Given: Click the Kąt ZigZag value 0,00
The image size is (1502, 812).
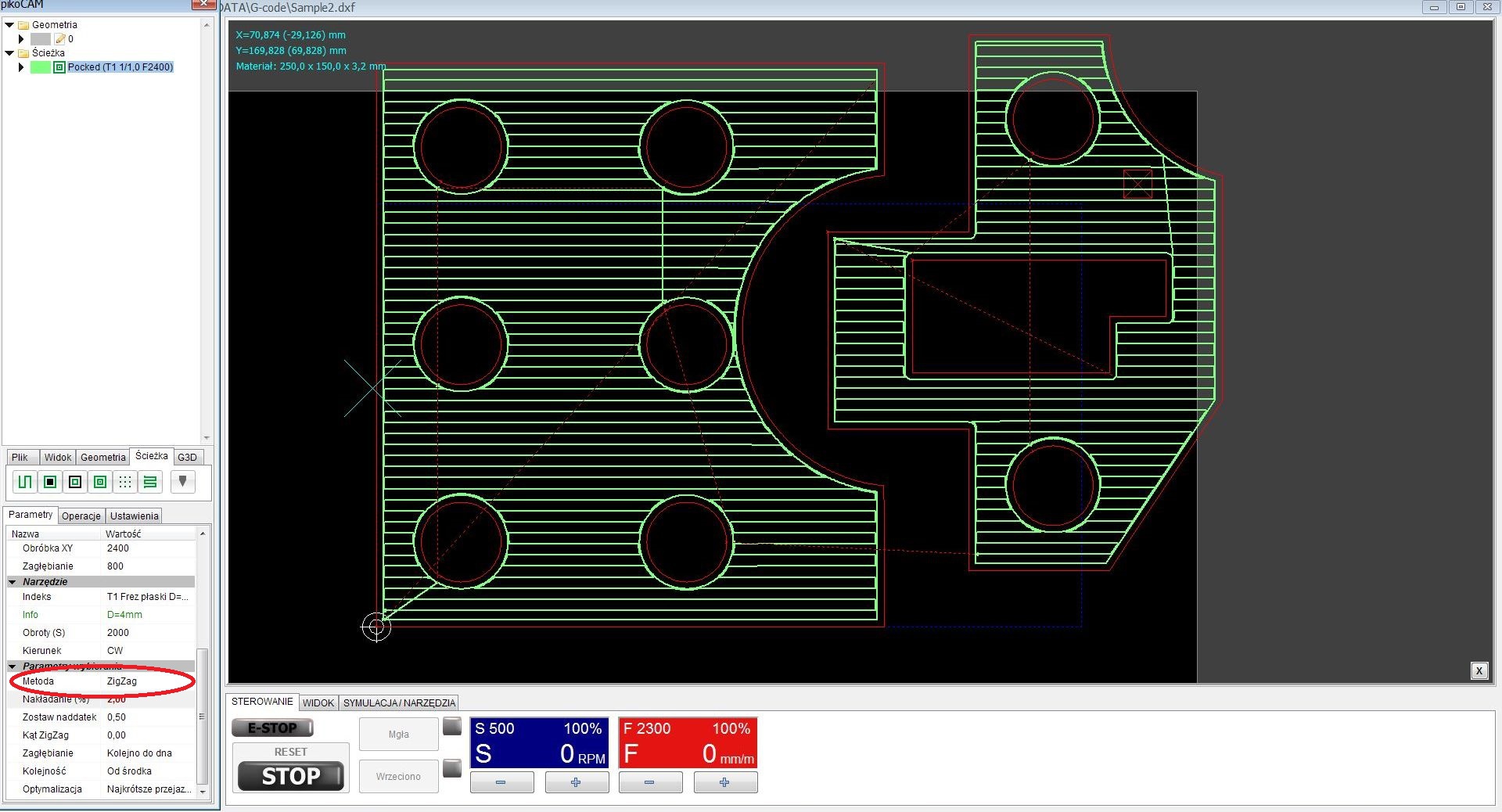Looking at the screenshot, I should (x=149, y=735).
